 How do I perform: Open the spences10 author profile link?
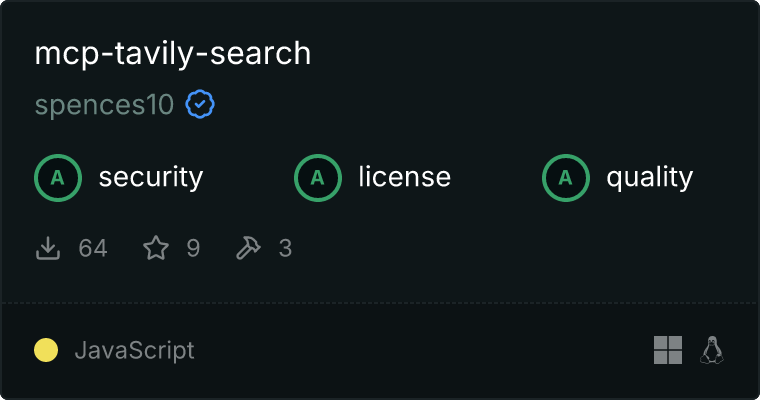(104, 104)
